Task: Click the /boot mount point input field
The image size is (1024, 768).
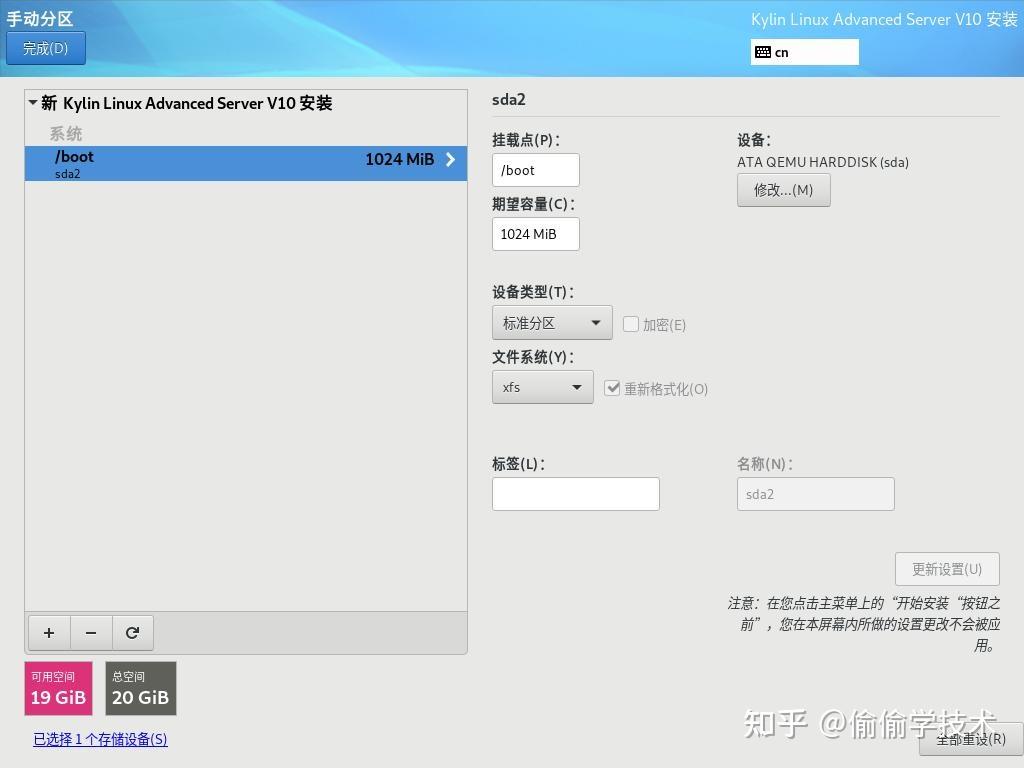Action: 535,169
